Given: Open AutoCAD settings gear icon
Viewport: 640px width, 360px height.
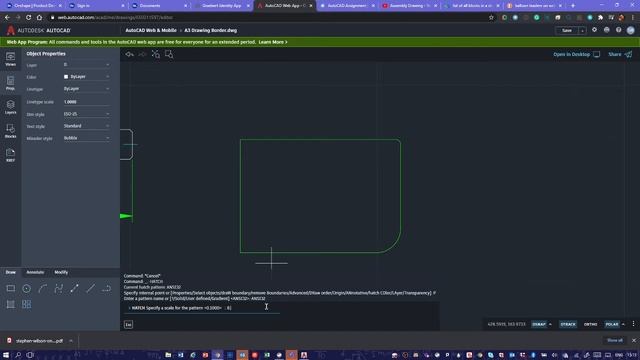Looking at the screenshot, I should (594, 30).
